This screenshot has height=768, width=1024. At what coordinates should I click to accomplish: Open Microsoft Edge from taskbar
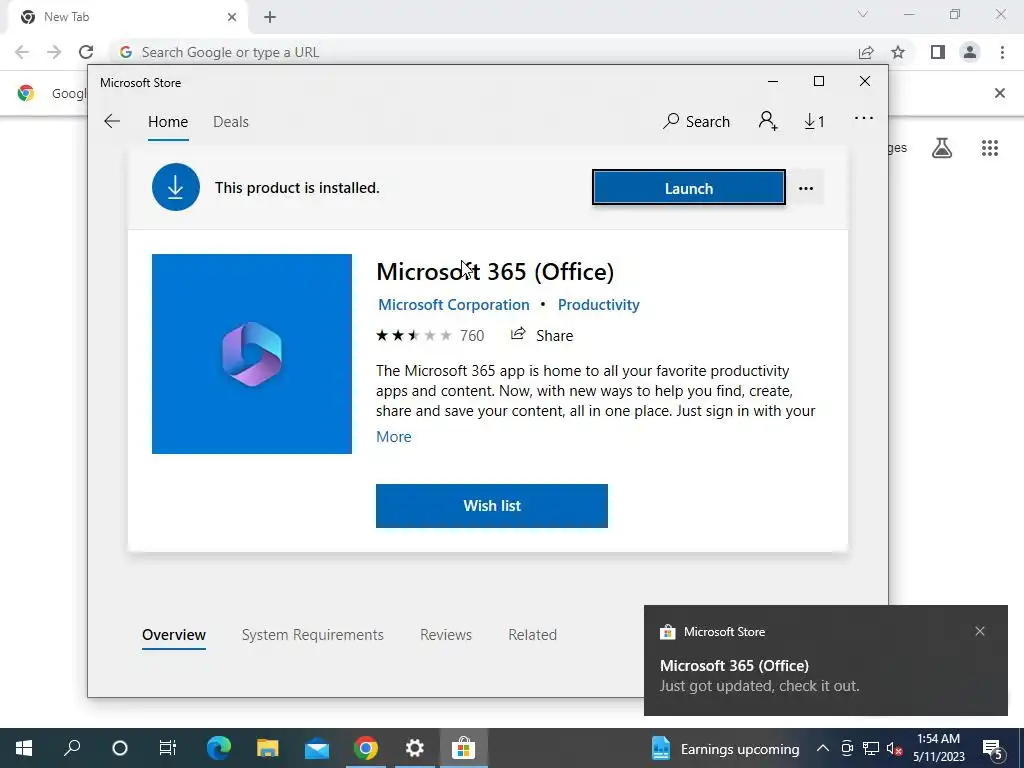pos(219,748)
